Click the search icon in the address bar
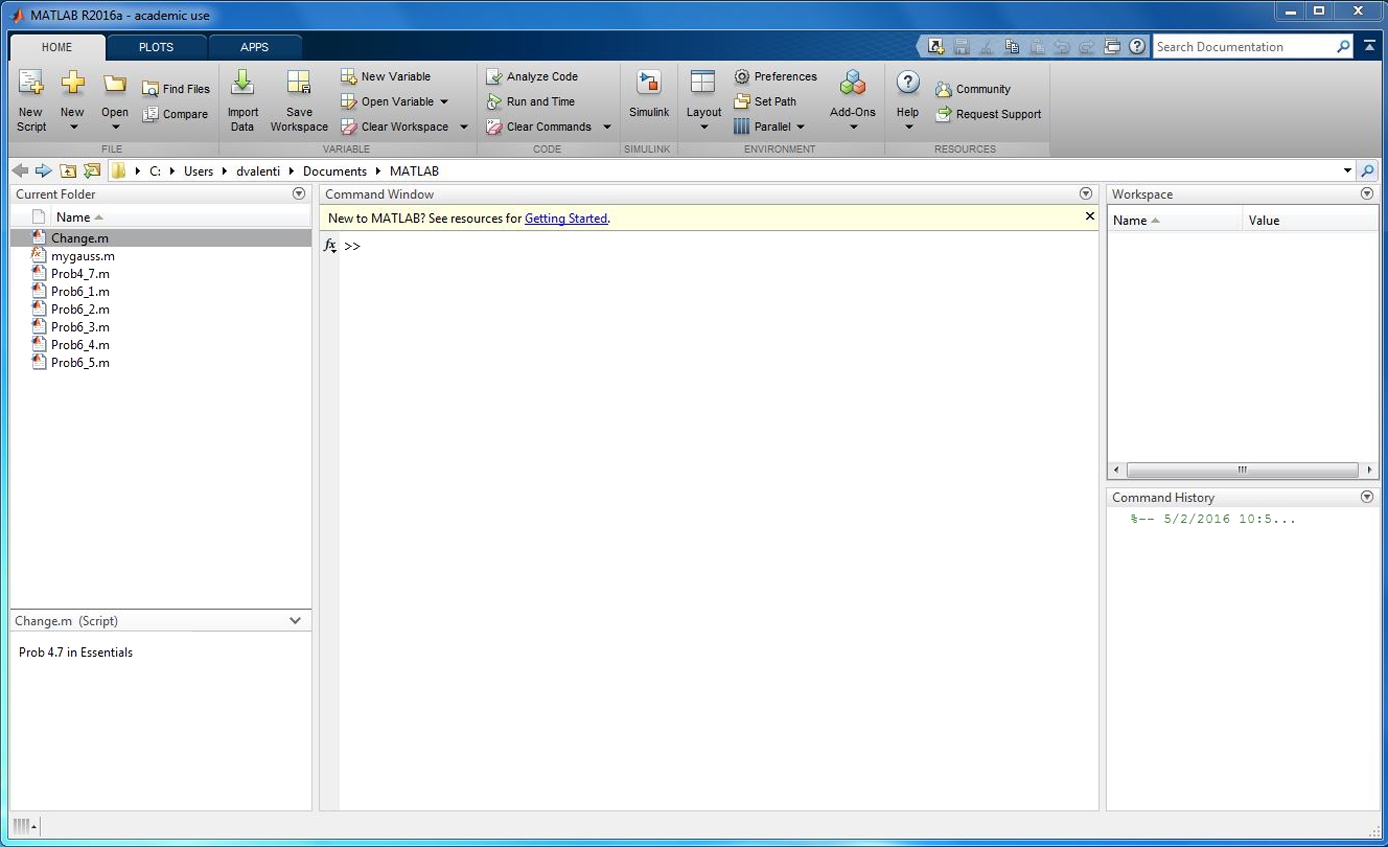Image resolution: width=1388 pixels, height=847 pixels. 1367,171
